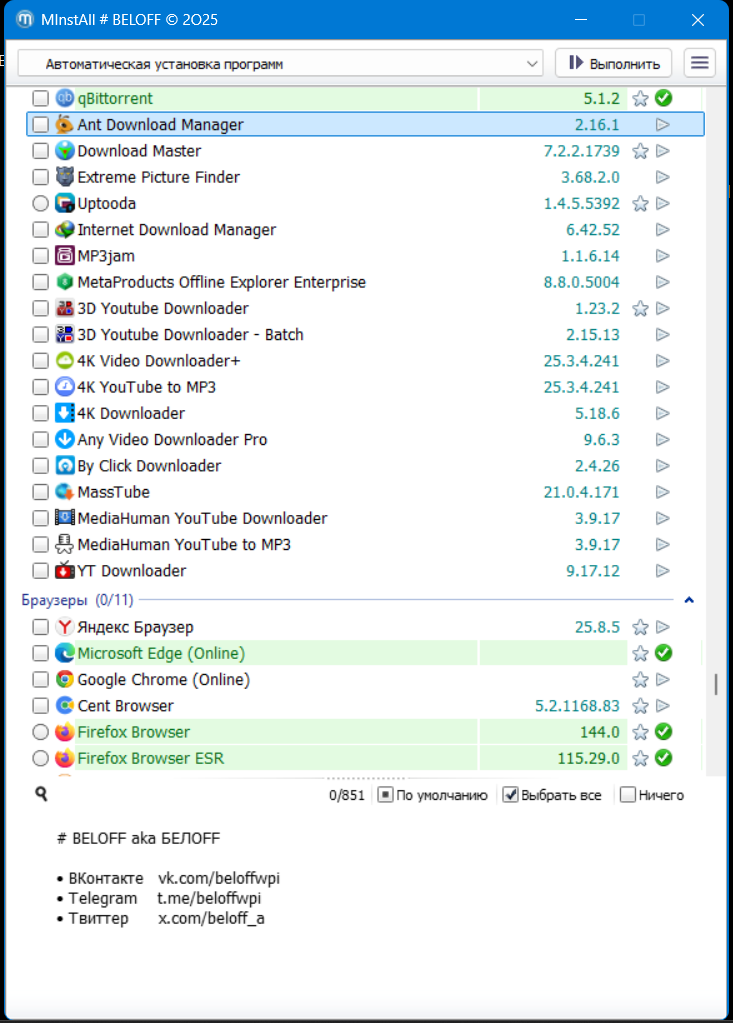Collapse the Браузеры section chevron
733x1023 pixels.
(688, 600)
